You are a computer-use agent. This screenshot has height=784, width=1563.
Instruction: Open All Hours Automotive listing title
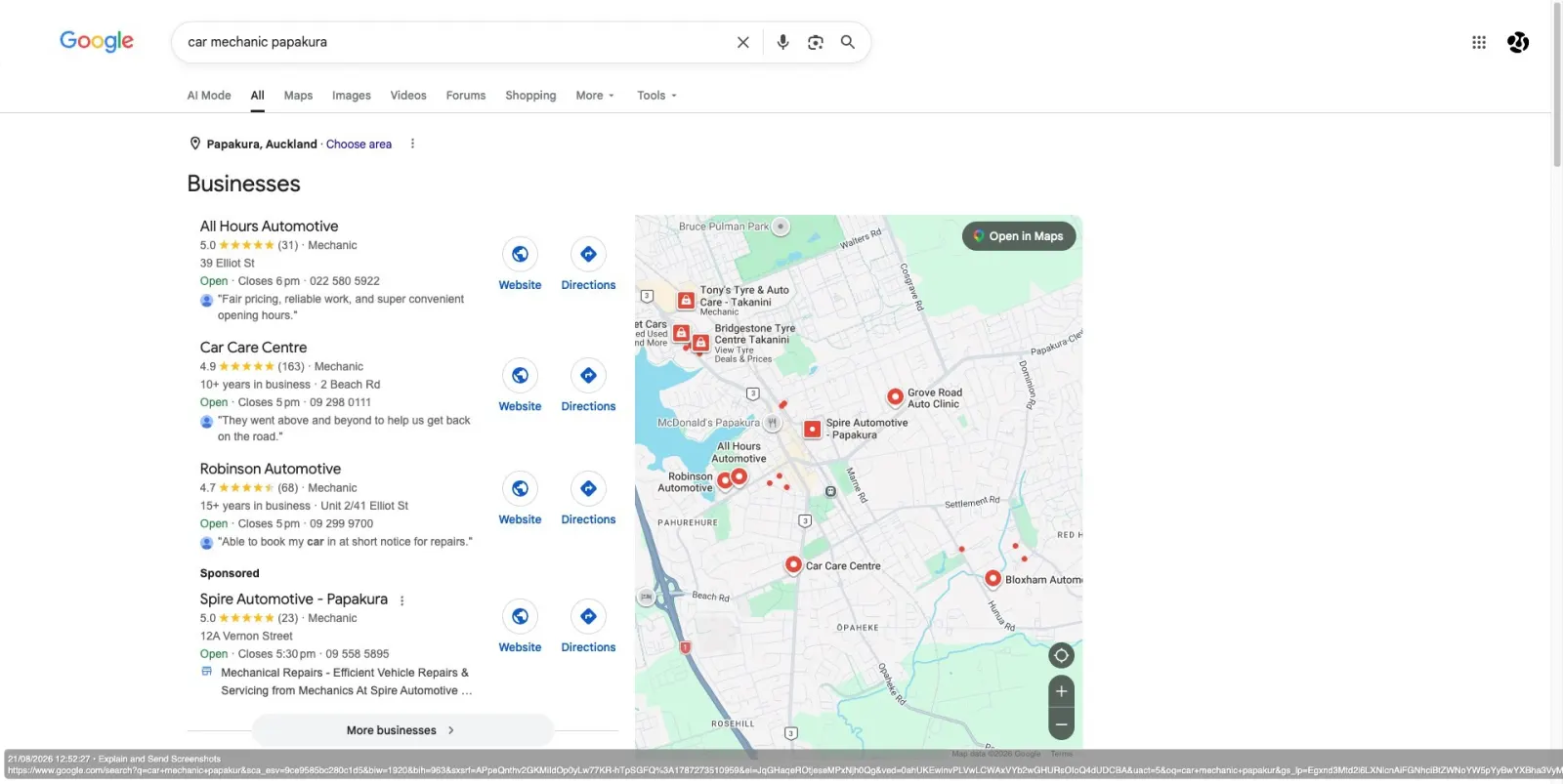[x=269, y=226]
